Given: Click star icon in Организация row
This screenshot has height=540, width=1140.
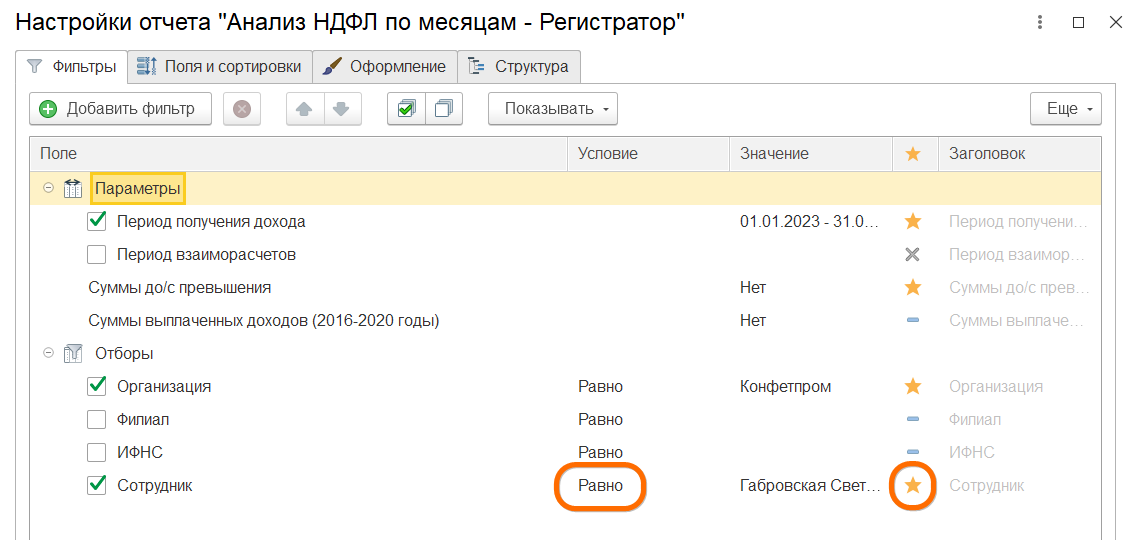Looking at the screenshot, I should 912,386.
